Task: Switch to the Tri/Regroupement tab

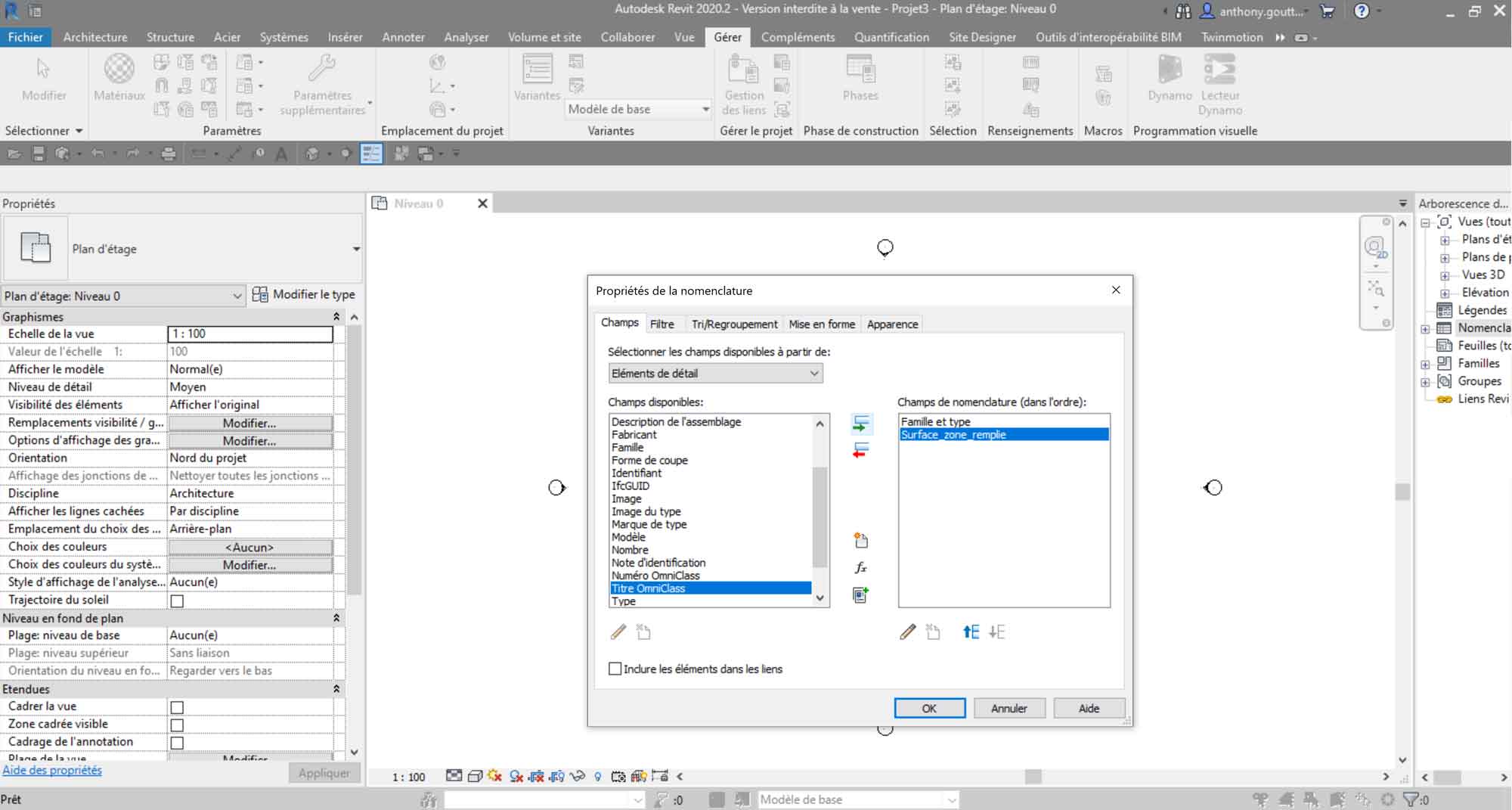Action: (733, 324)
